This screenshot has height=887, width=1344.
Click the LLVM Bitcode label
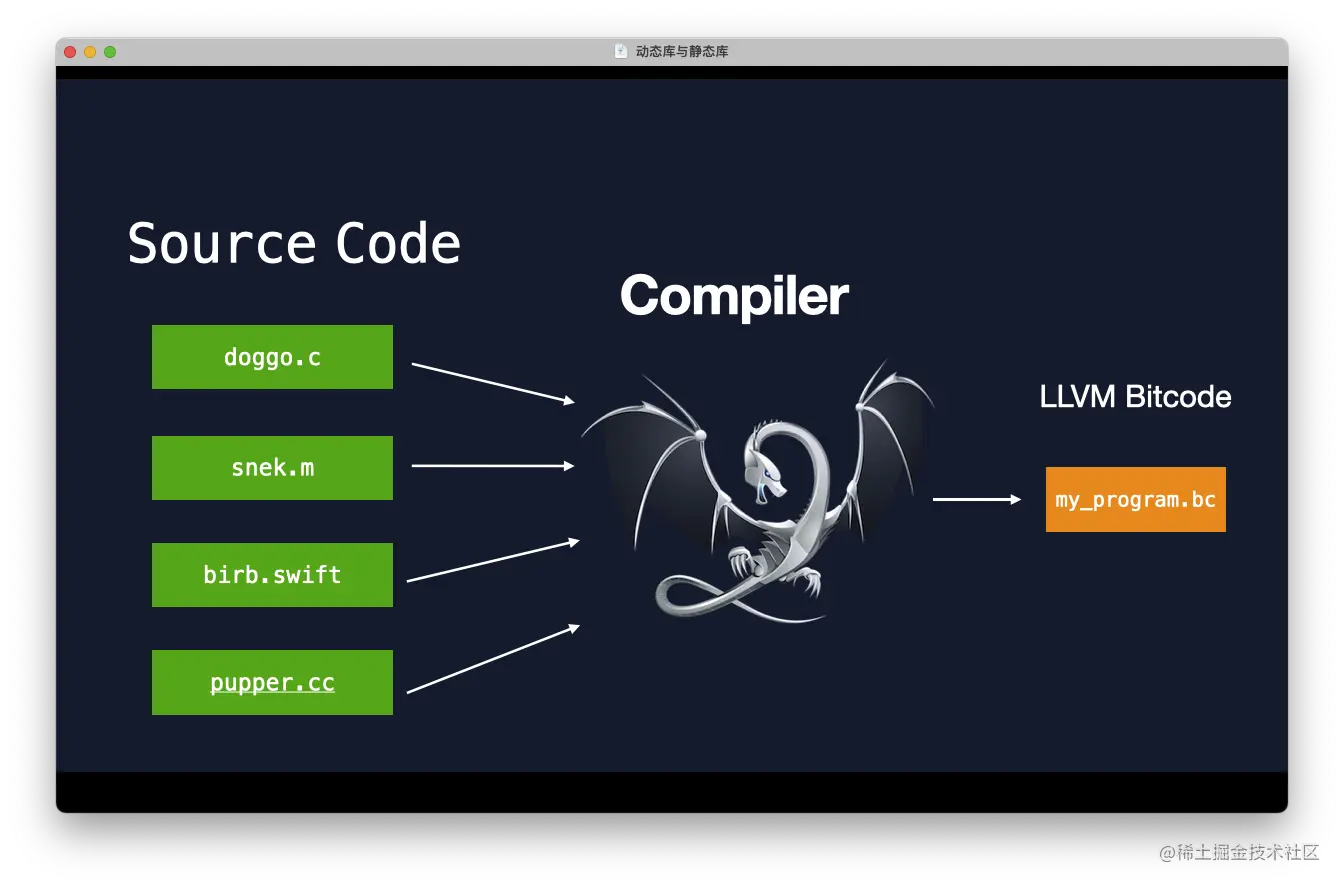(x=1136, y=397)
